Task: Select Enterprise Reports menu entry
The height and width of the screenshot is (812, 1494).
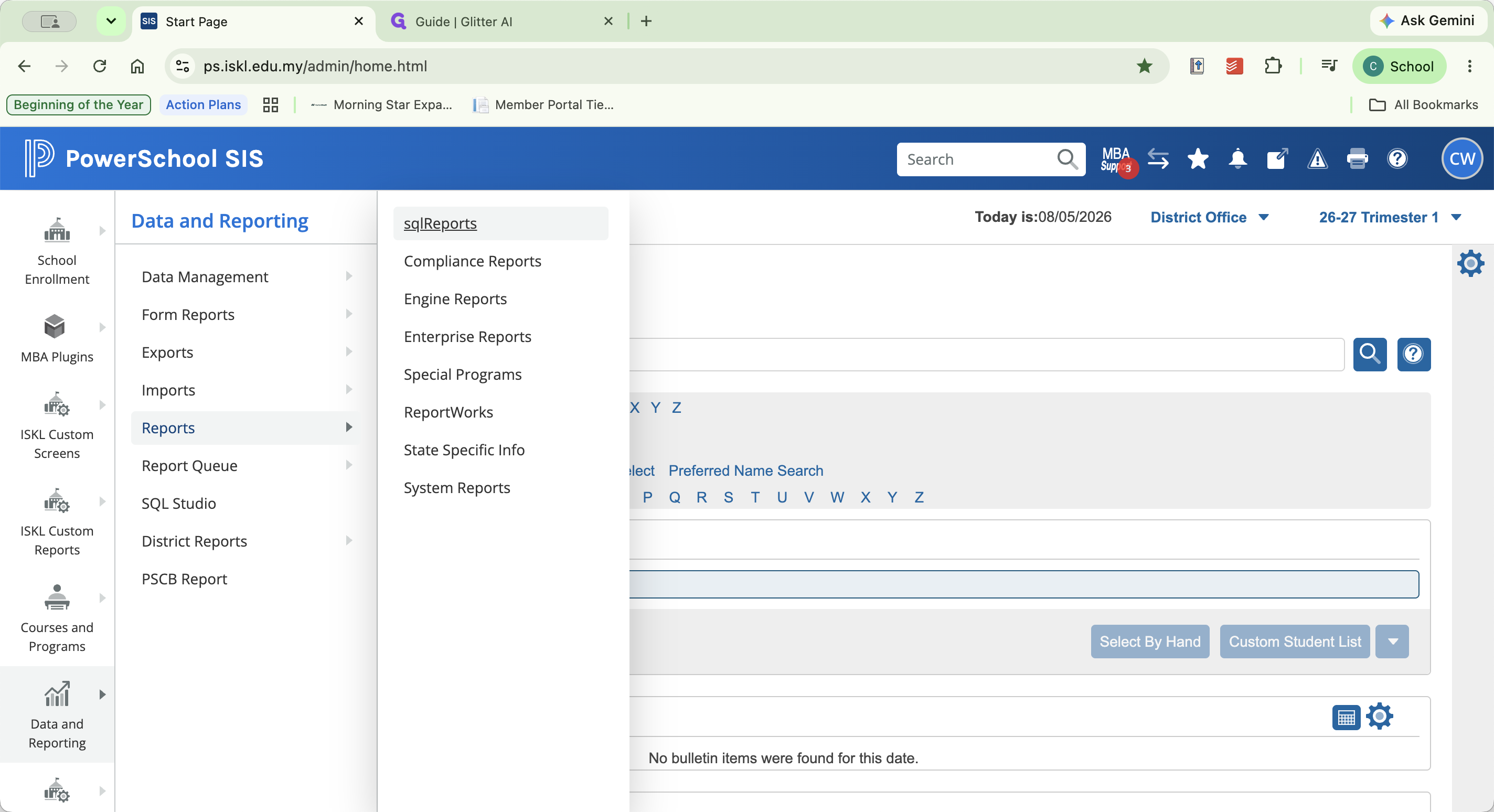Action: pos(467,336)
